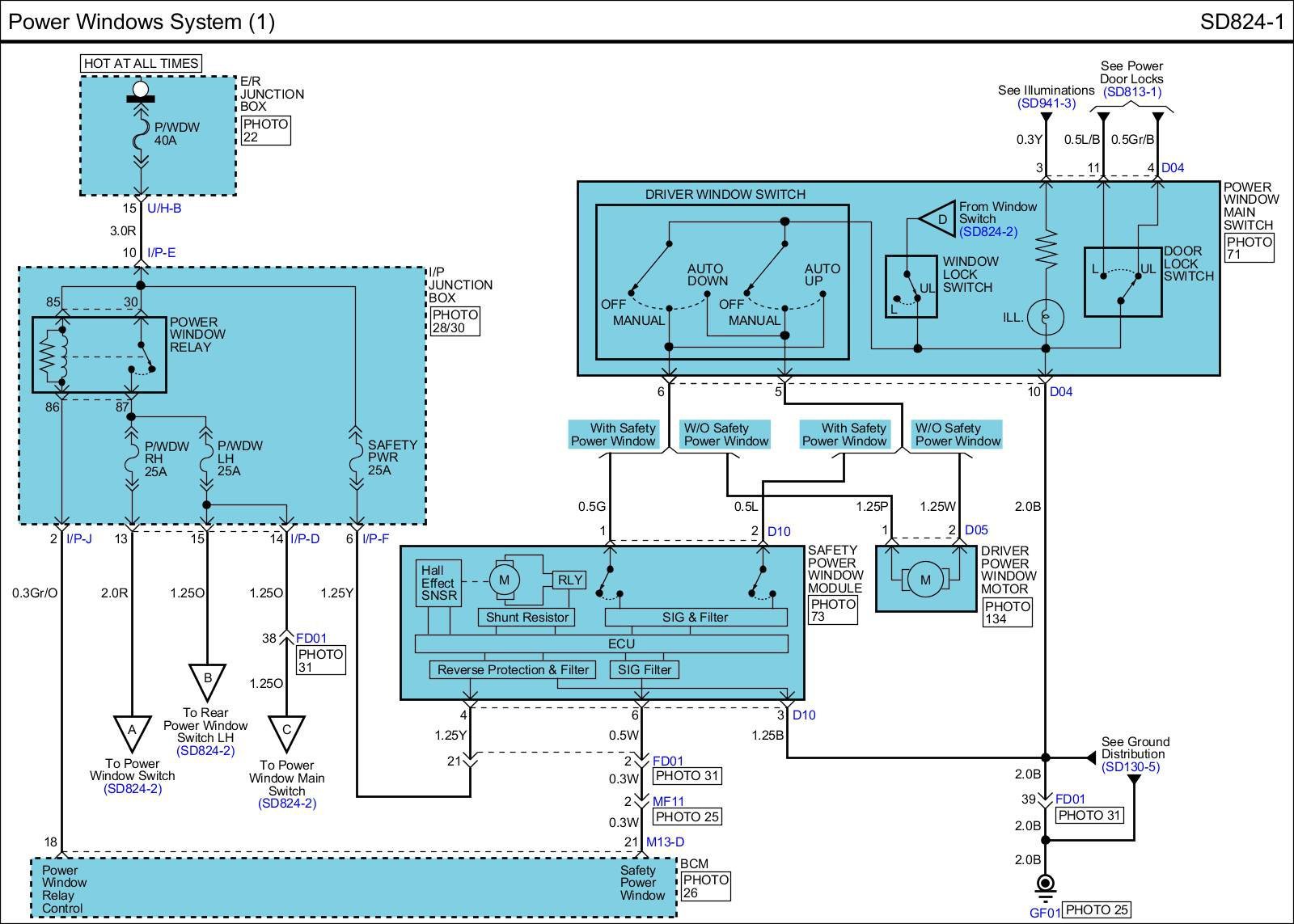This screenshot has height=924, width=1294.
Task: Select the ILL. illumination lamp symbol
Action: coord(1045,317)
